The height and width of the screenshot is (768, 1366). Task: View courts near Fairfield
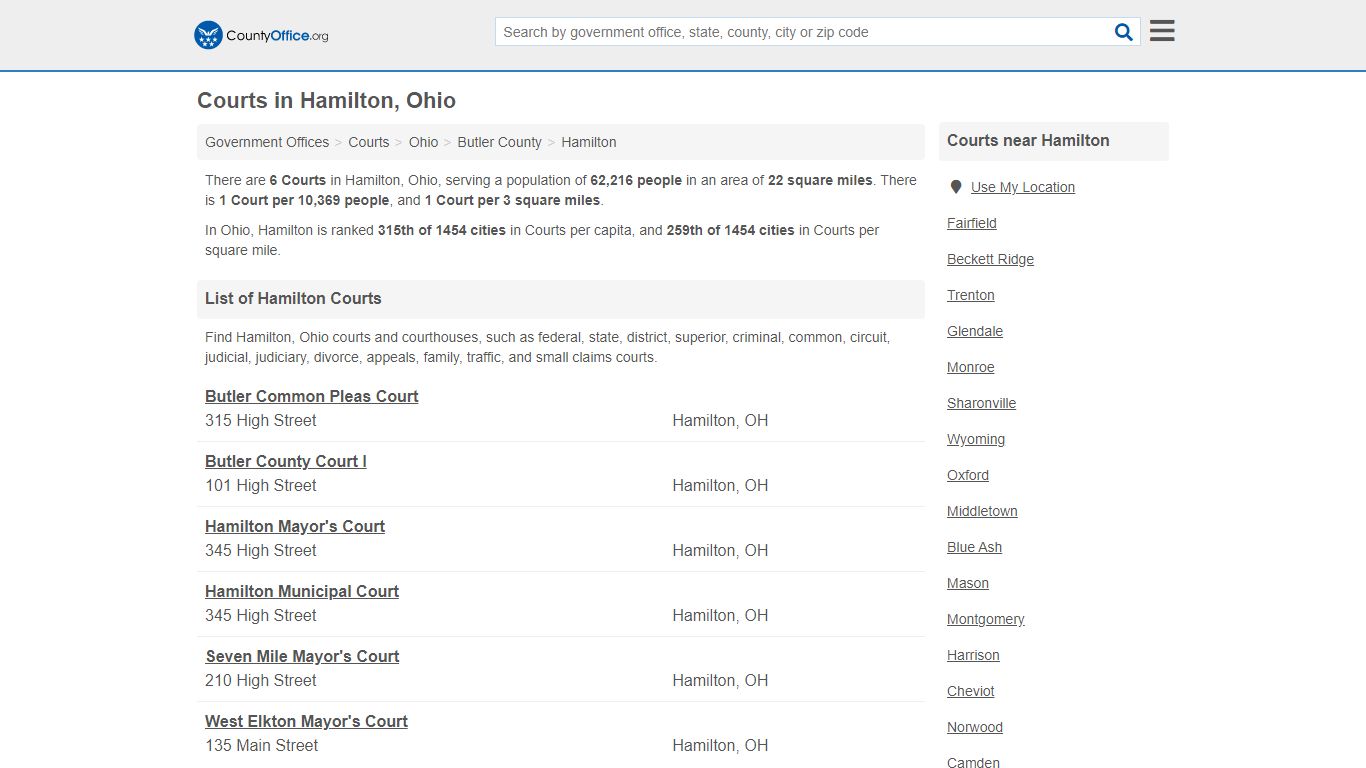click(972, 223)
